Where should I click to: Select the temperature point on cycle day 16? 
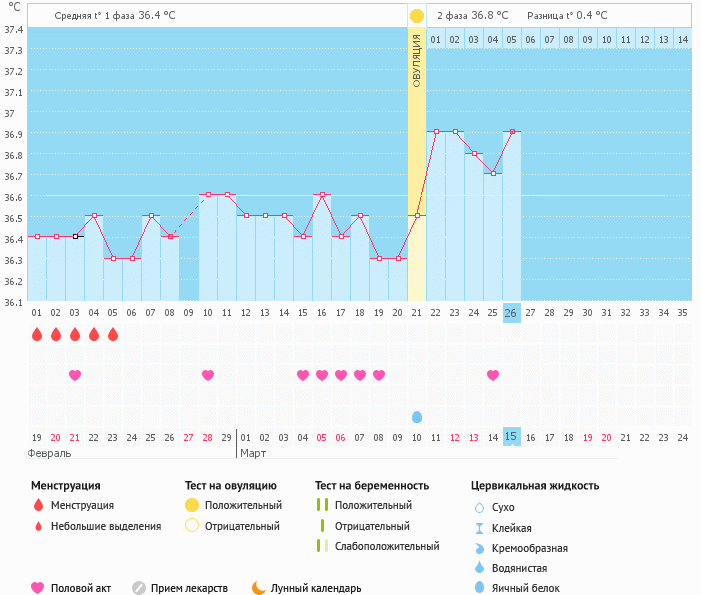322,194
